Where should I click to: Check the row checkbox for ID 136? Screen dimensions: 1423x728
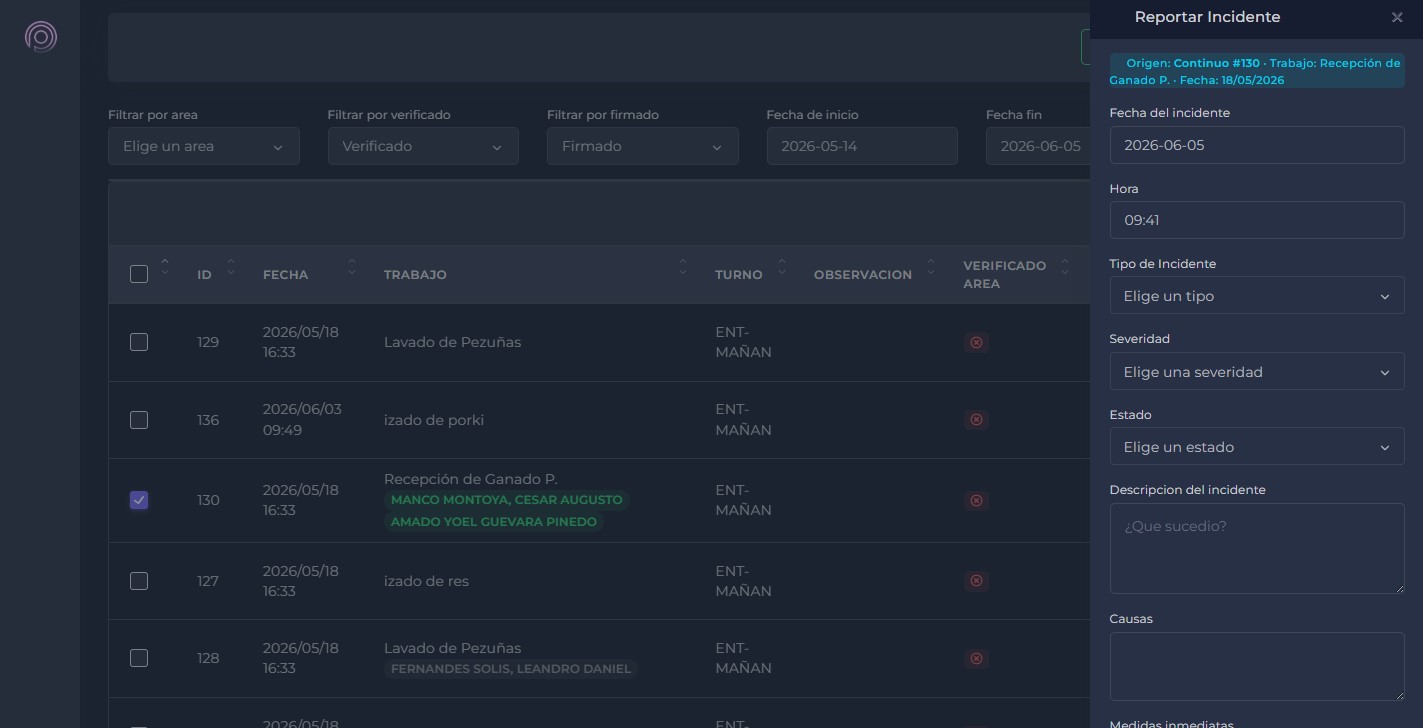pyautogui.click(x=139, y=420)
